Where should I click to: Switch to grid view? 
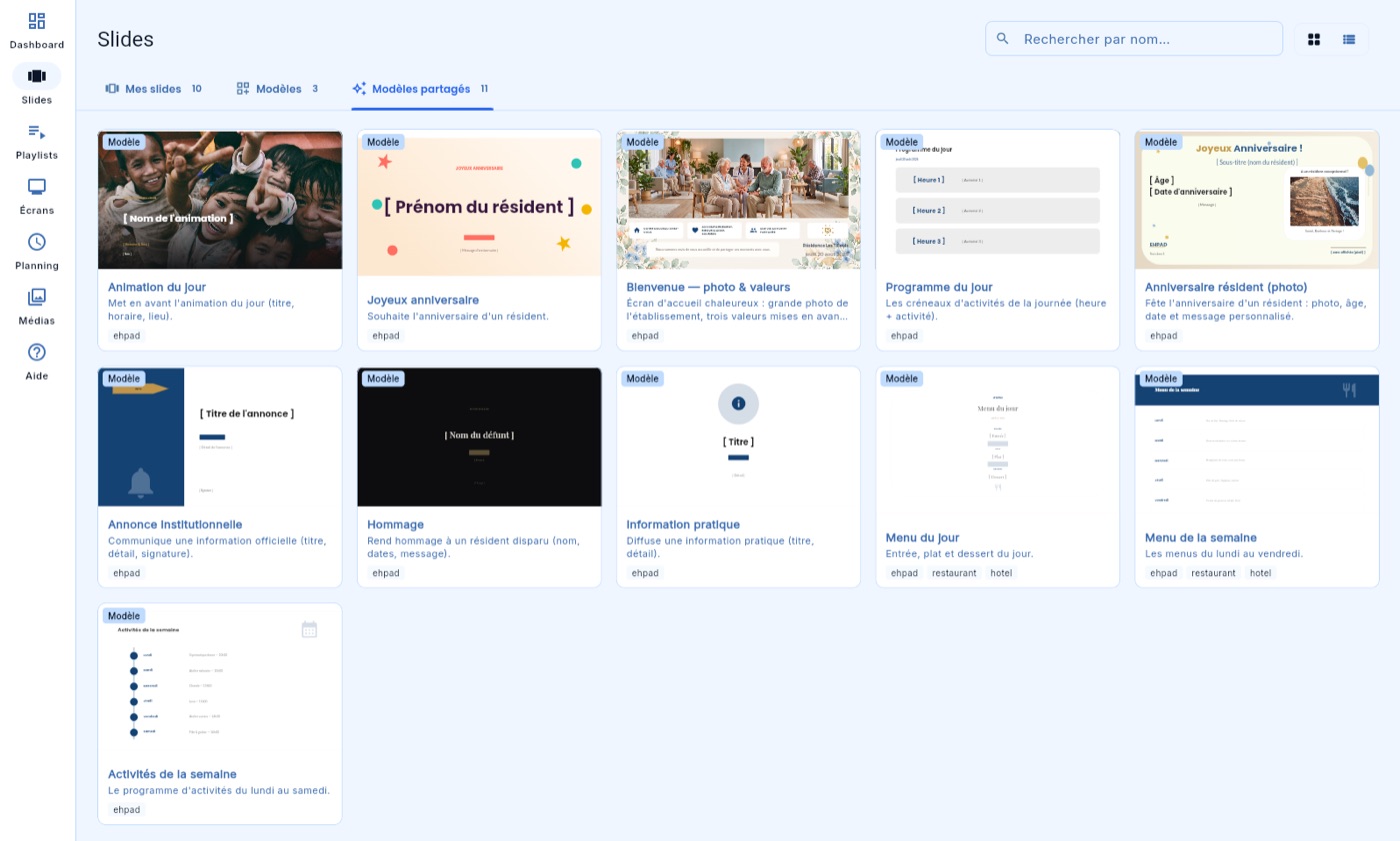click(1314, 39)
